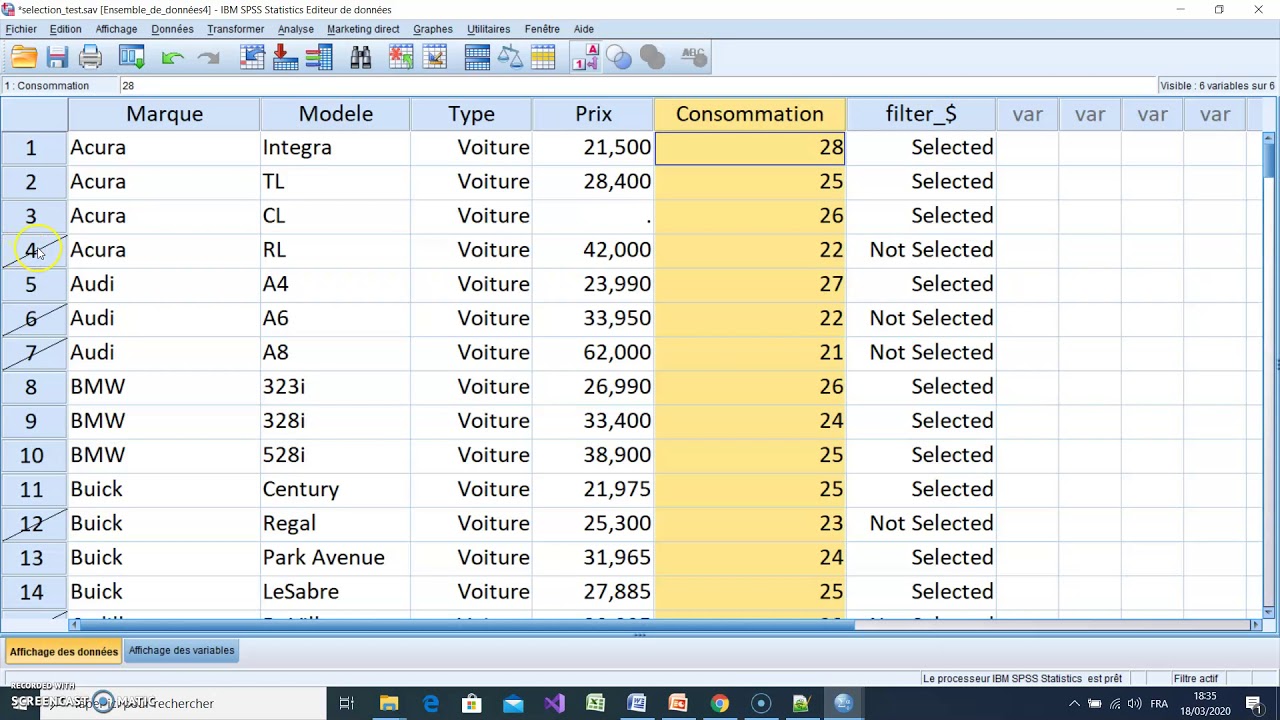Open the Utilitaires menu
Image resolution: width=1280 pixels, height=720 pixels.
[x=489, y=29]
